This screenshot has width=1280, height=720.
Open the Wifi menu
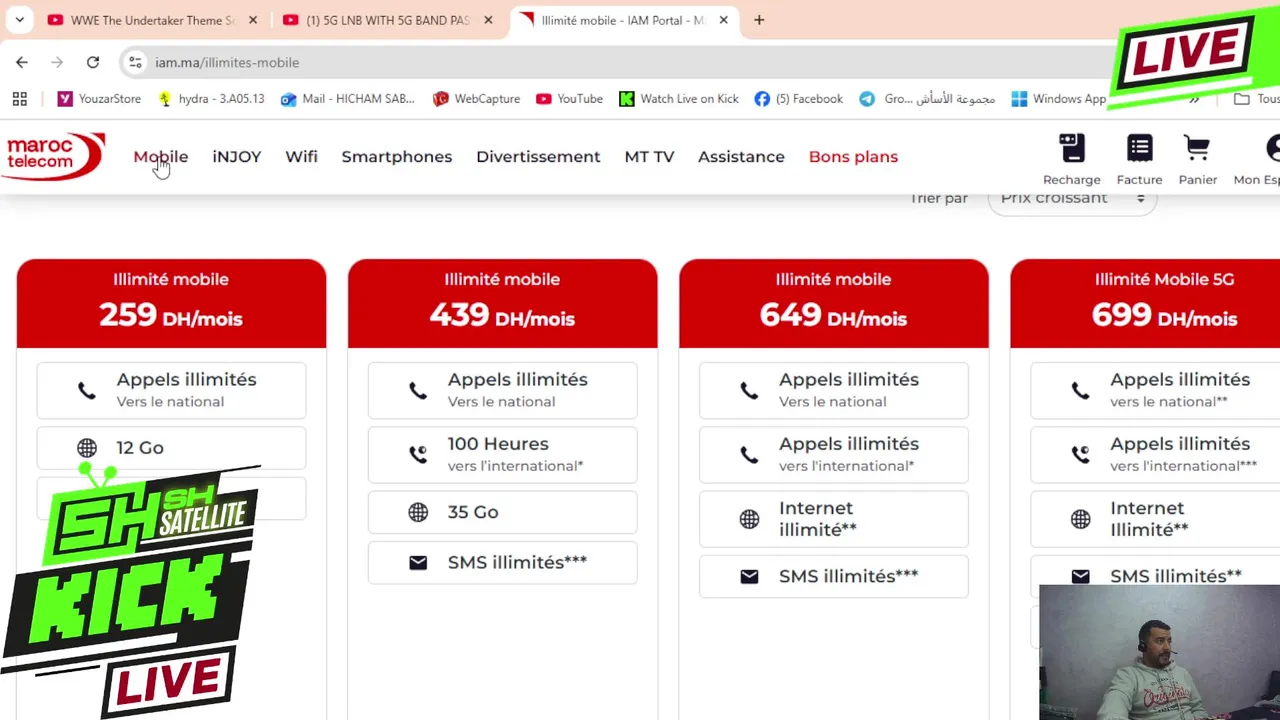(x=301, y=157)
